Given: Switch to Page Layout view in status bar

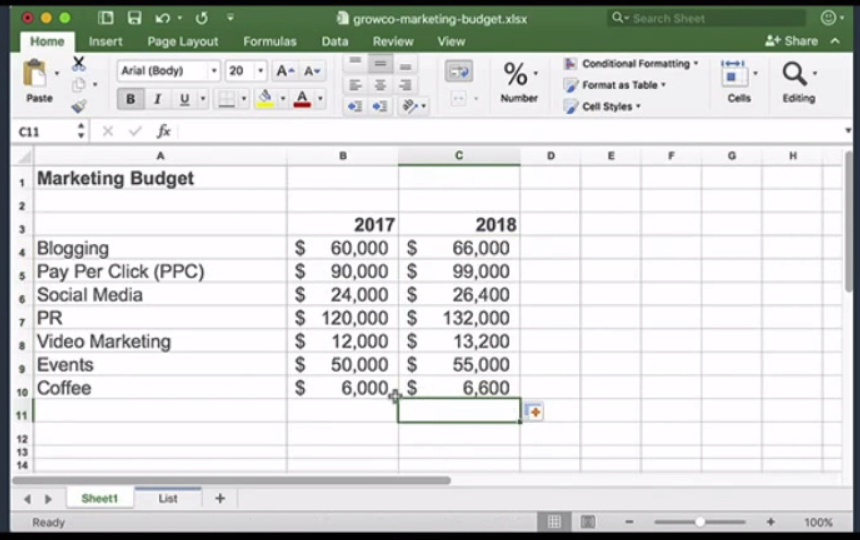Looking at the screenshot, I should pyautogui.click(x=587, y=522).
